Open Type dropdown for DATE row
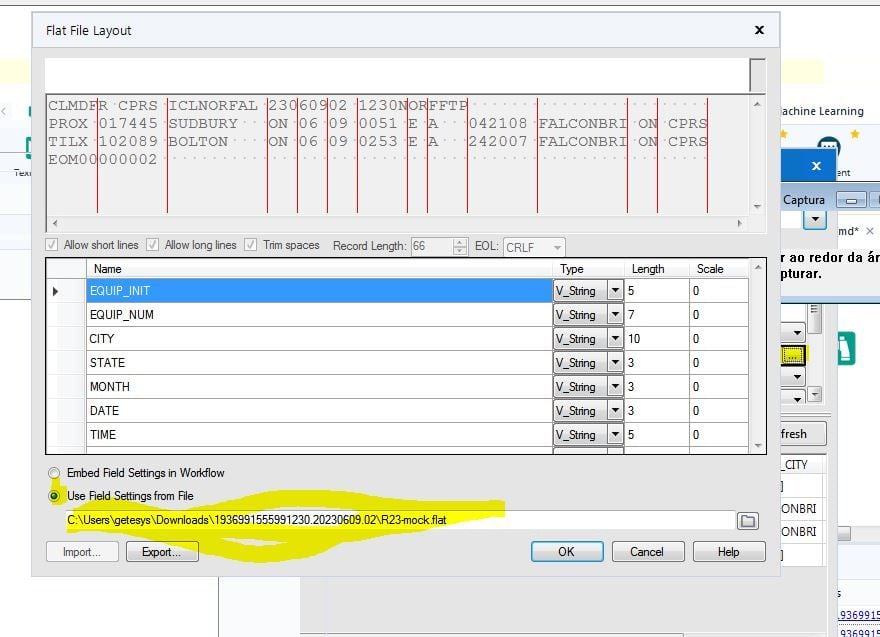880x637 pixels. [x=615, y=411]
